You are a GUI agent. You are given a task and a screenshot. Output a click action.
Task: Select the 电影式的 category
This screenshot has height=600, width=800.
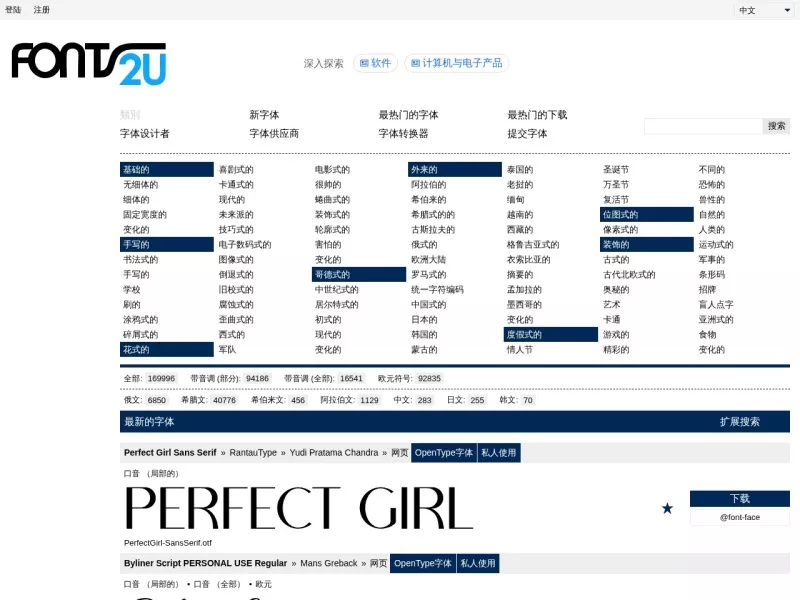(332, 169)
